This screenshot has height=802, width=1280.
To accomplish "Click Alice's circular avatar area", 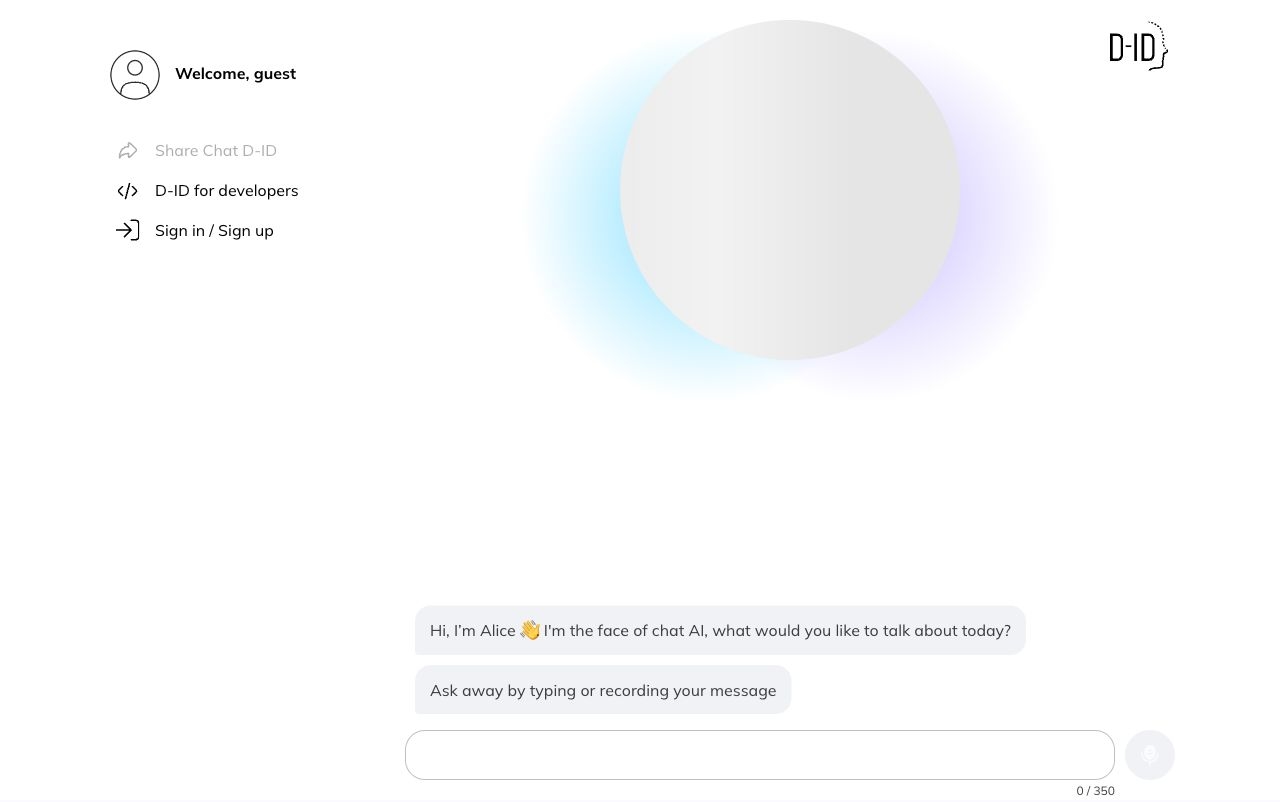I will 789,189.
